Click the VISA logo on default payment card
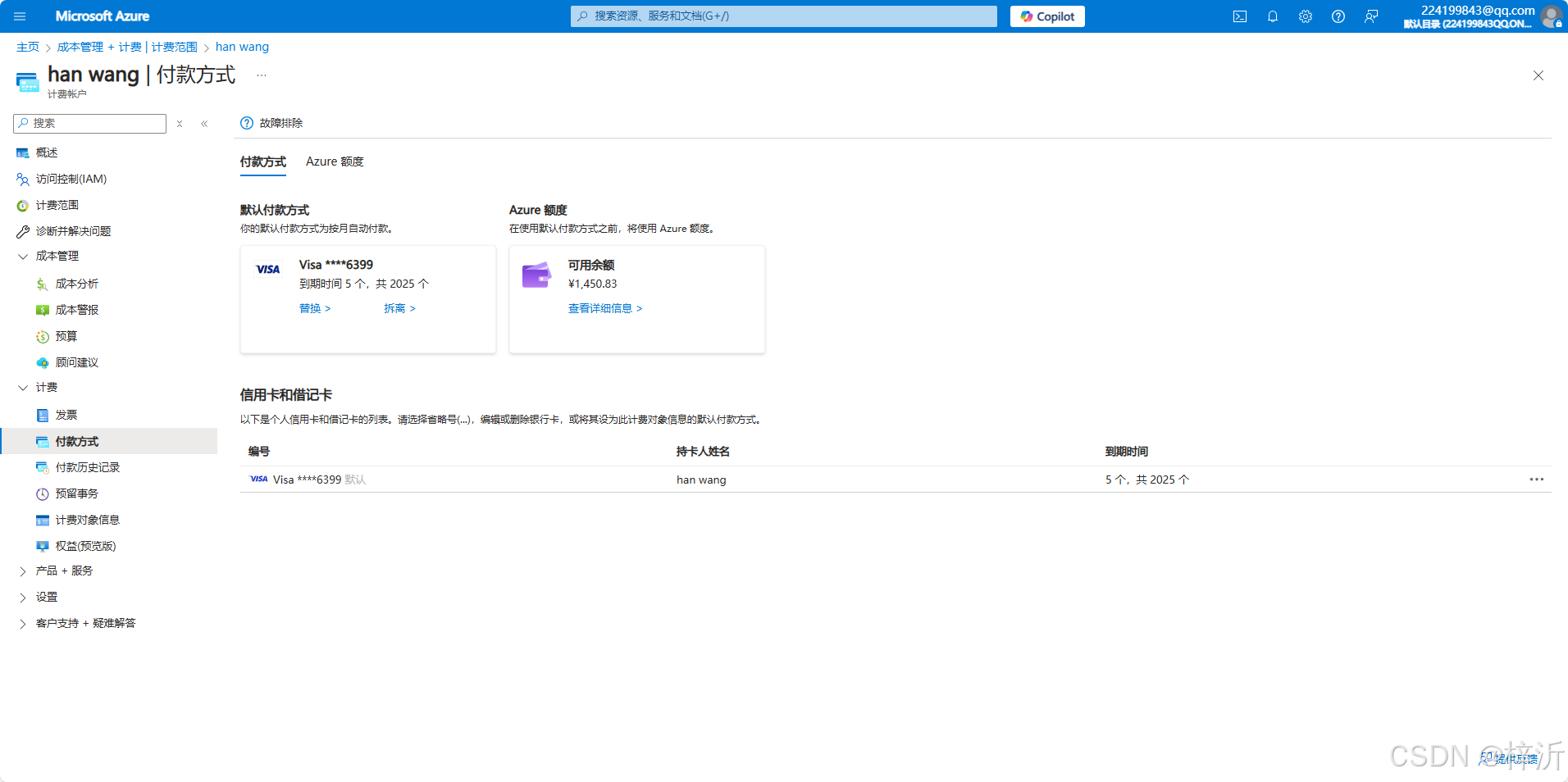 [268, 269]
